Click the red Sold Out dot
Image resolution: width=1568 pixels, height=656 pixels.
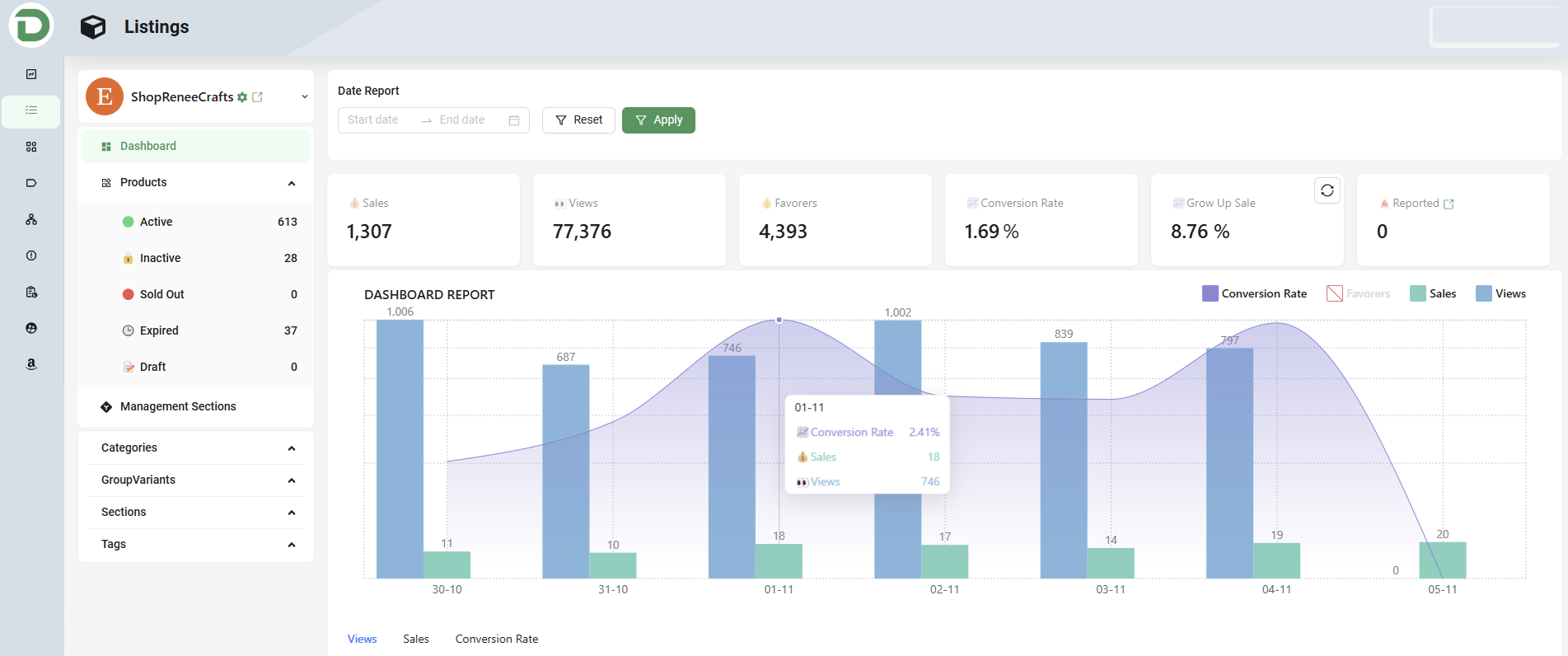click(129, 294)
